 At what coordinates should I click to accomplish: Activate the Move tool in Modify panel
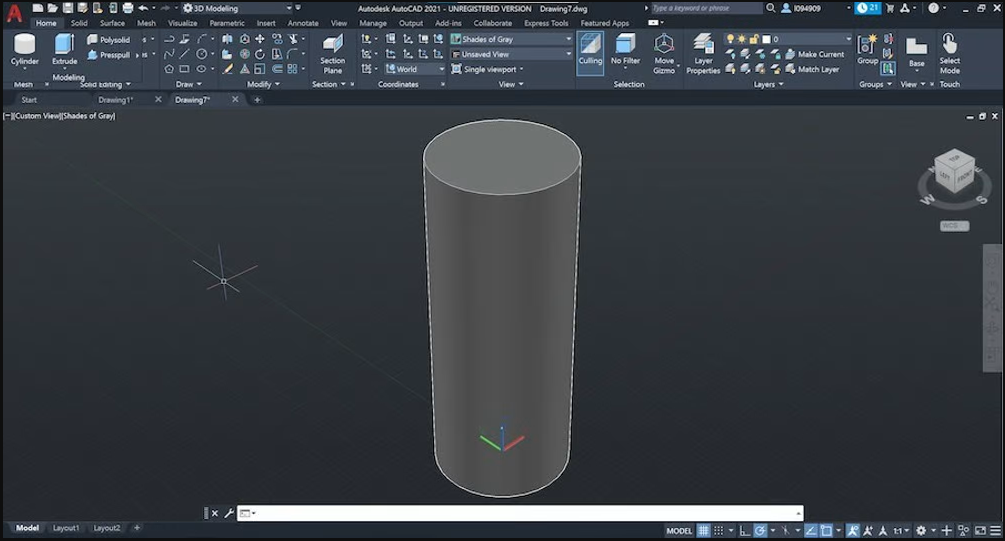(260, 39)
